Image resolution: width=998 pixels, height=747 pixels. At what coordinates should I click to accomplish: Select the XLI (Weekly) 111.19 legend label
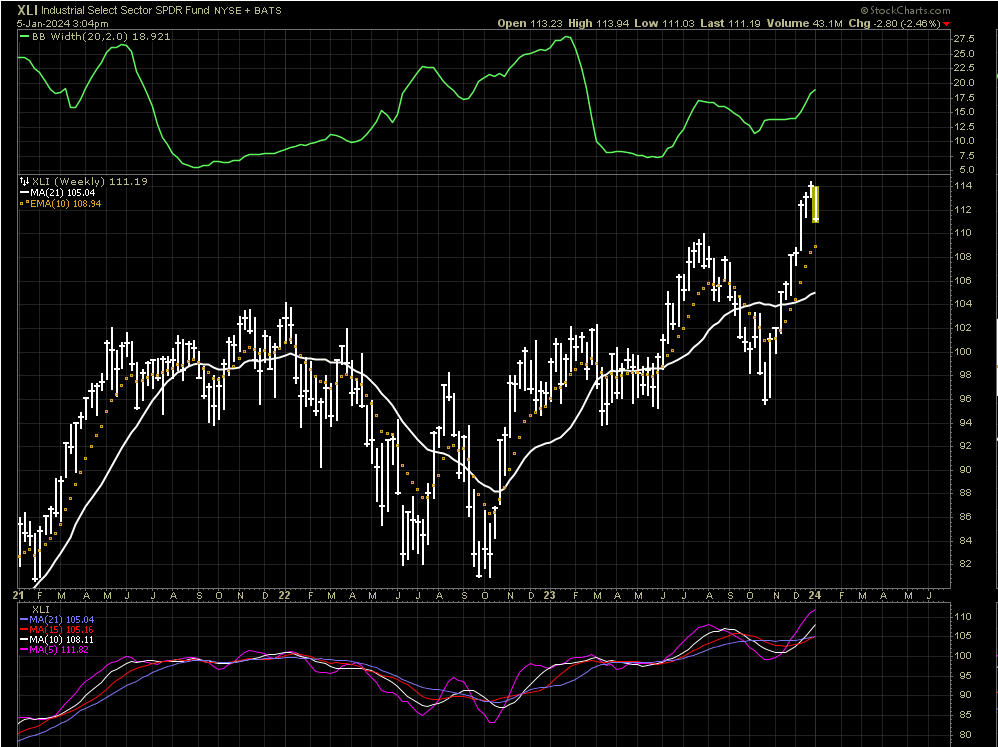point(90,181)
